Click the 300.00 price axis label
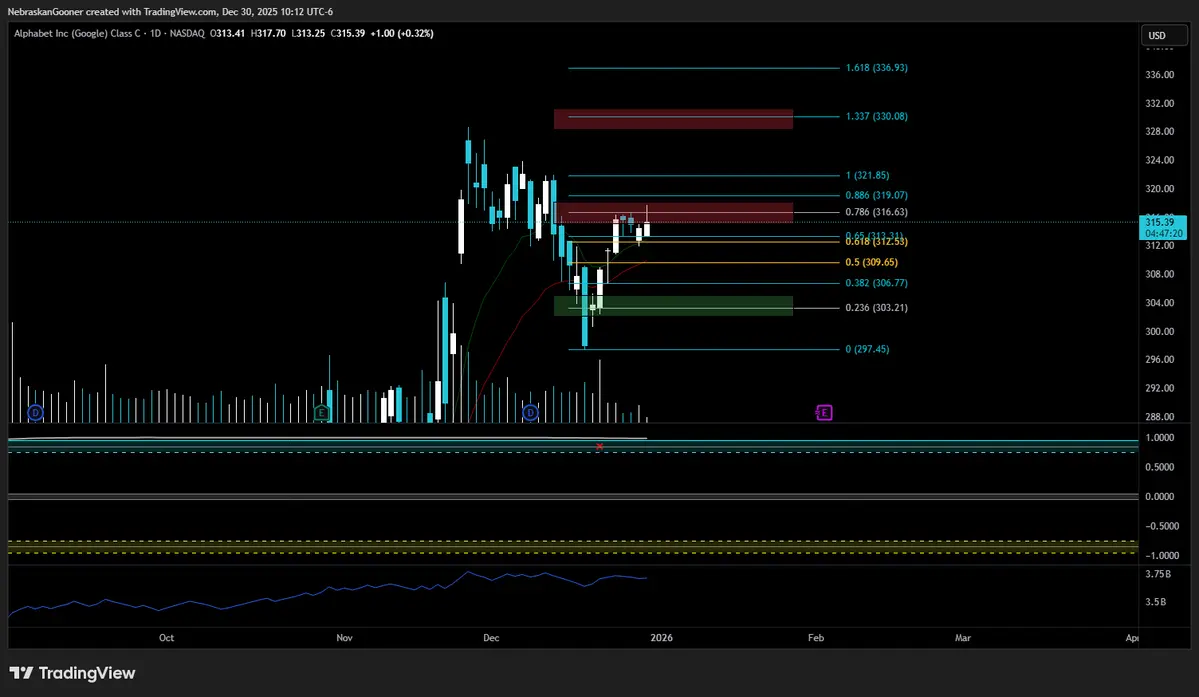 coord(1159,332)
